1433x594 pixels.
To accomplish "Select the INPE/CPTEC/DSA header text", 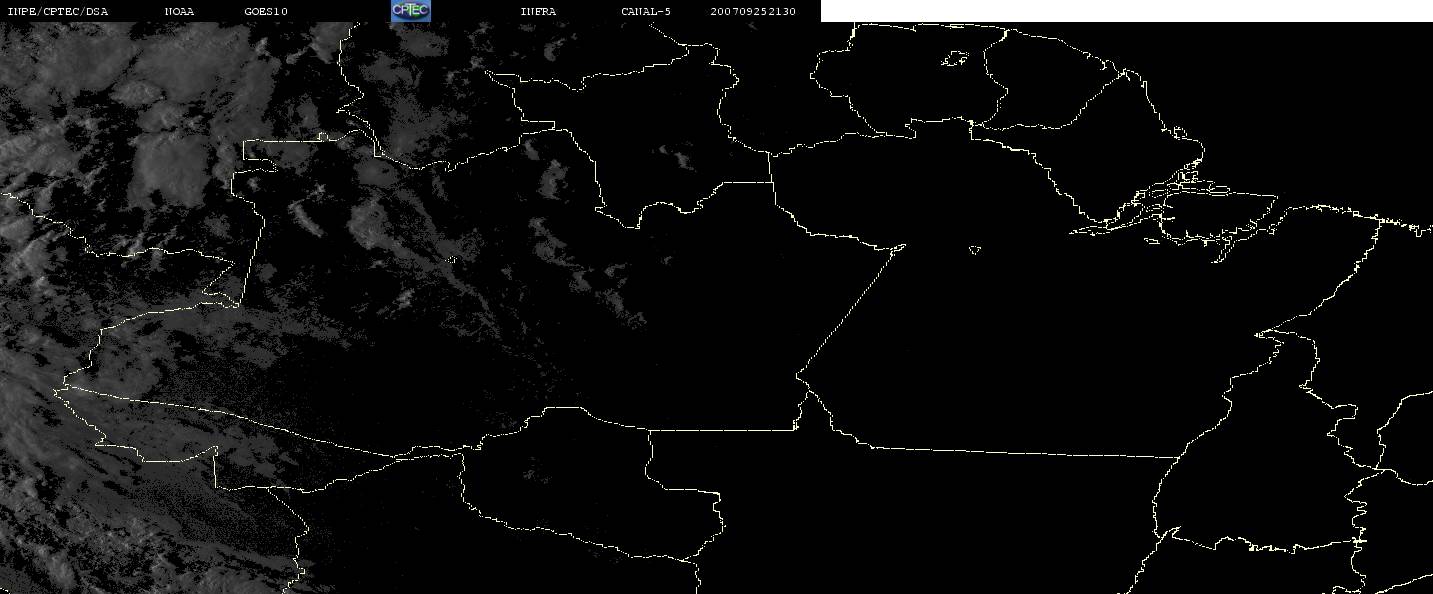I will 58,12.
